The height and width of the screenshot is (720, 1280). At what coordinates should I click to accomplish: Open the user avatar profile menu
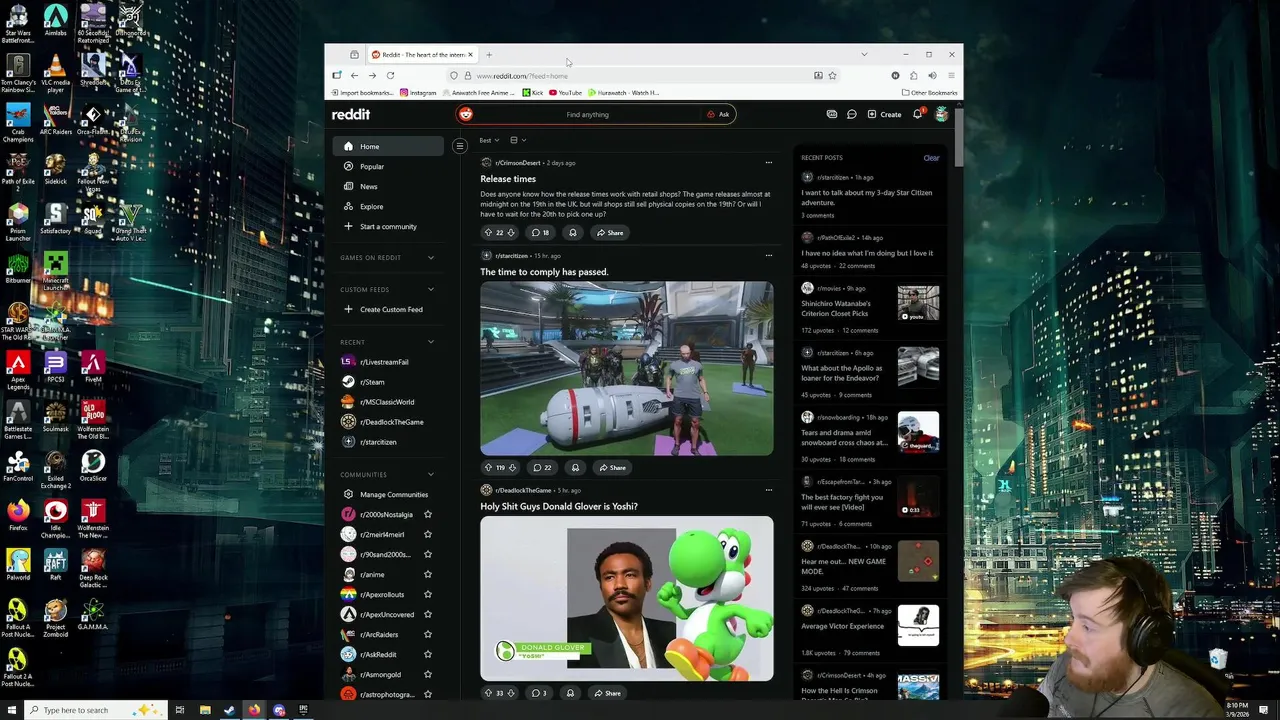941,114
